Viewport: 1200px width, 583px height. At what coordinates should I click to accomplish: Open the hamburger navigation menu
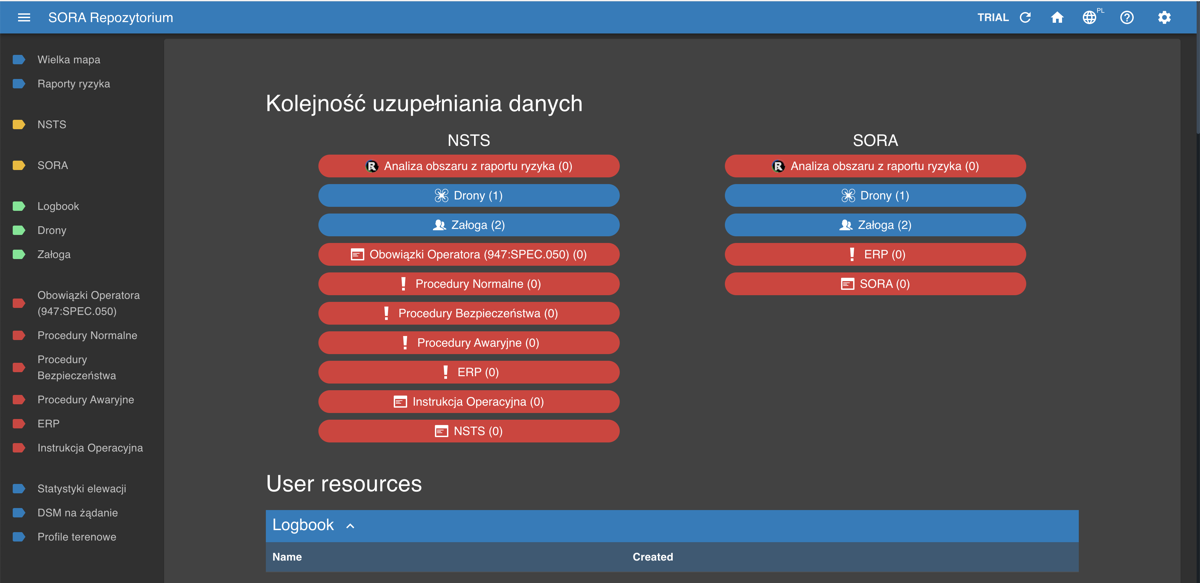click(24, 18)
